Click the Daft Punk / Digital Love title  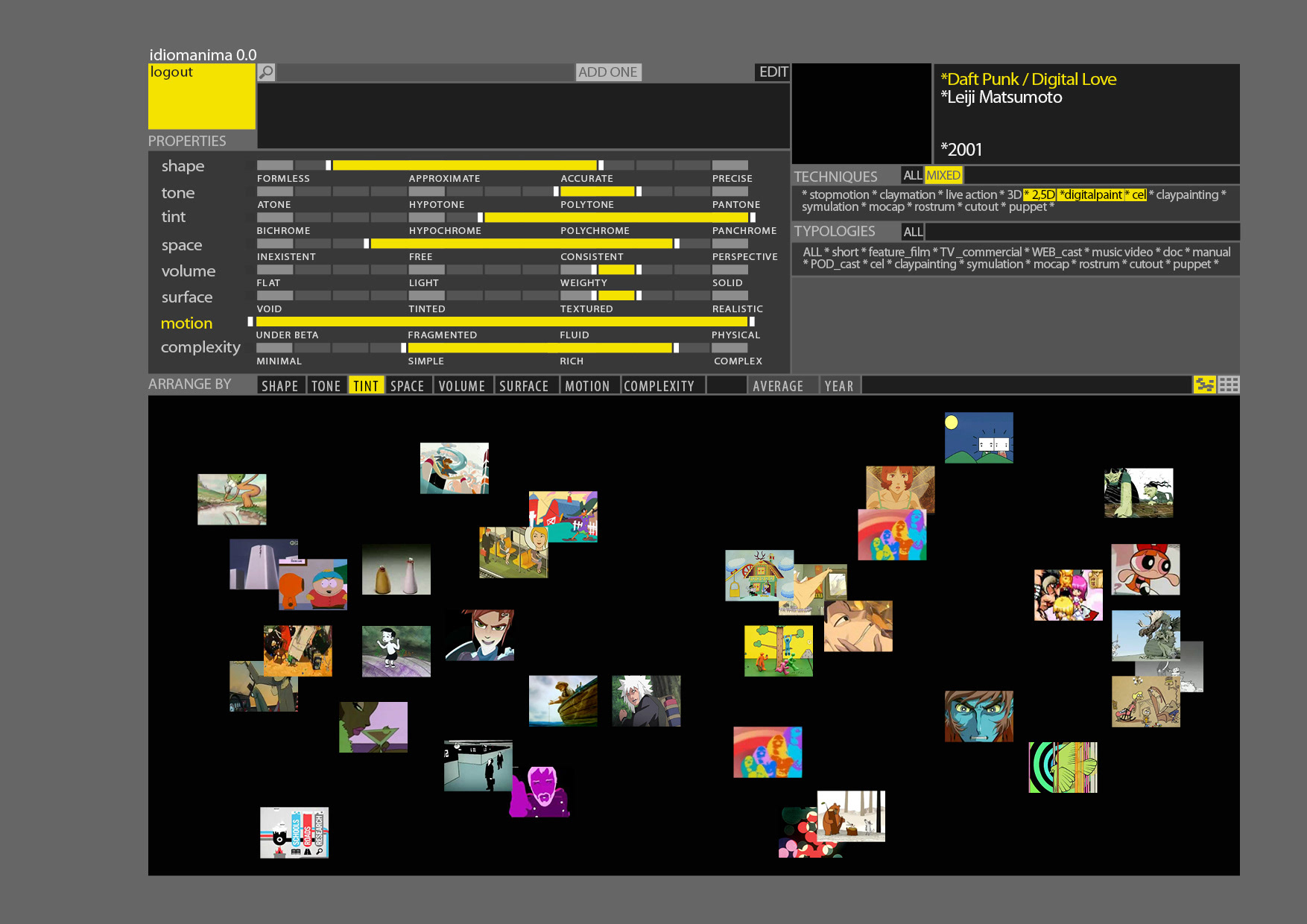pos(1028,79)
